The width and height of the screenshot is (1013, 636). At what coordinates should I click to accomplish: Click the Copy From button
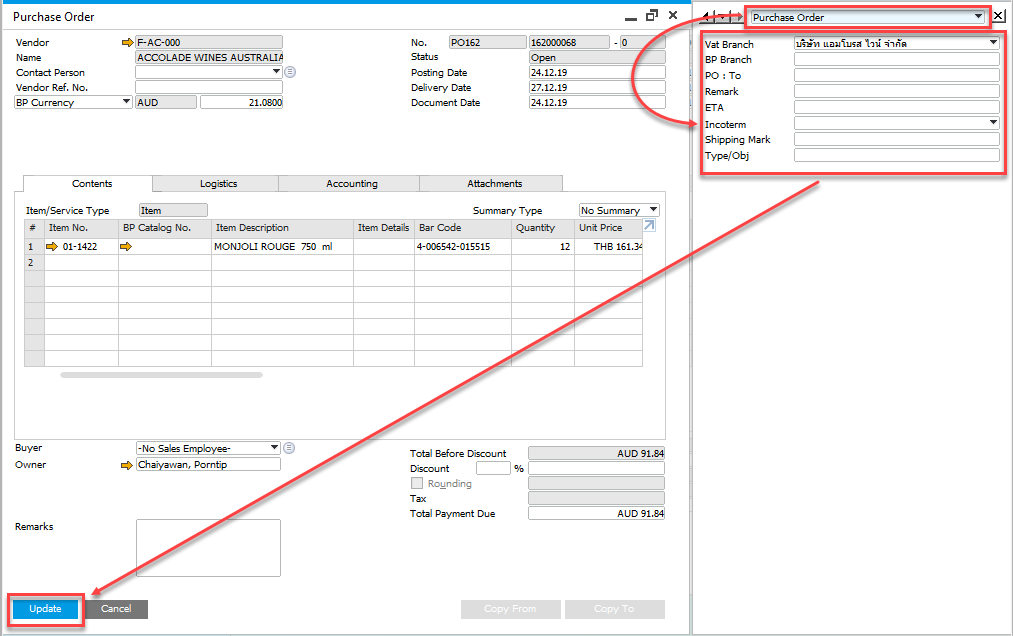[510, 609]
